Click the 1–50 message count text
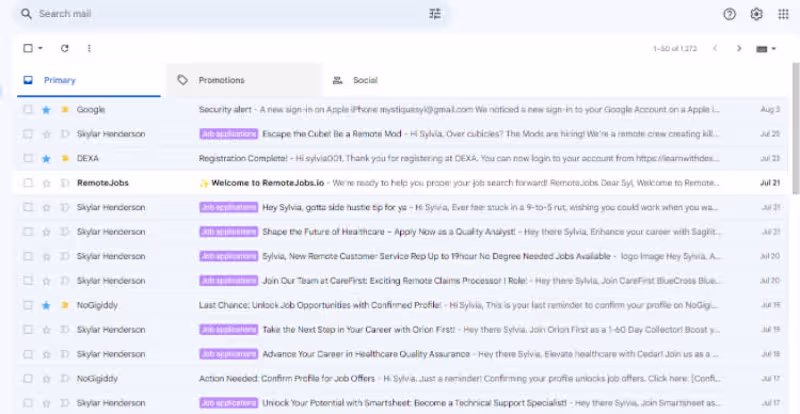This screenshot has width=800, height=414. pyautogui.click(x=674, y=49)
